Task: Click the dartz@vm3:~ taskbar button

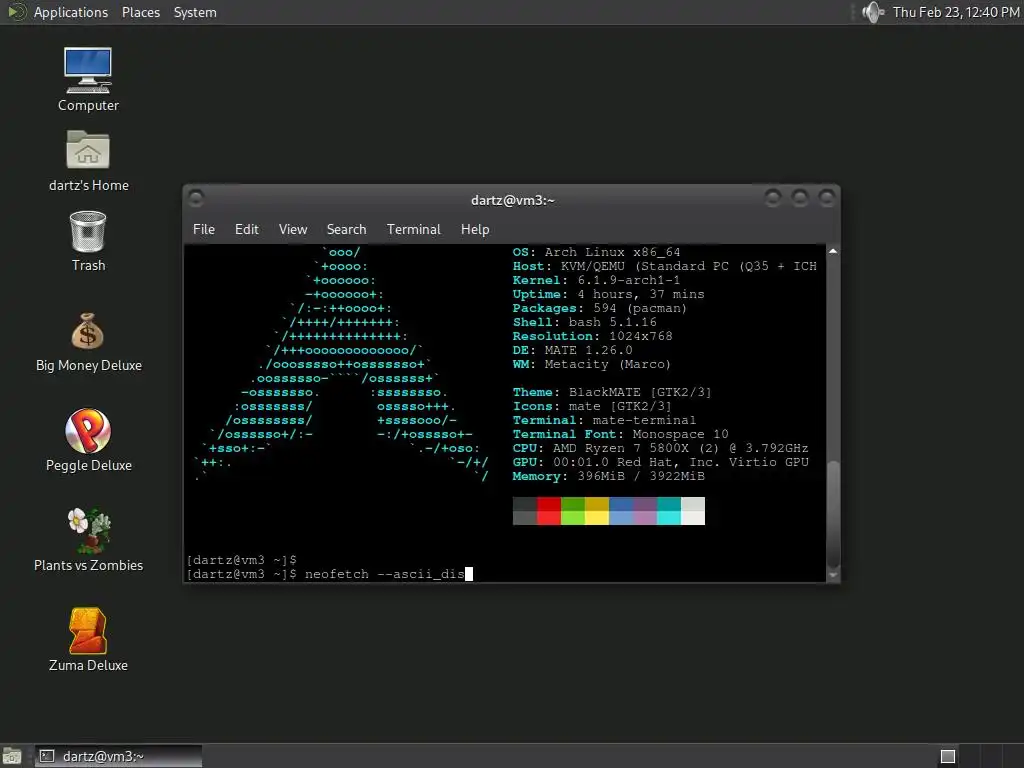Action: pos(118,756)
